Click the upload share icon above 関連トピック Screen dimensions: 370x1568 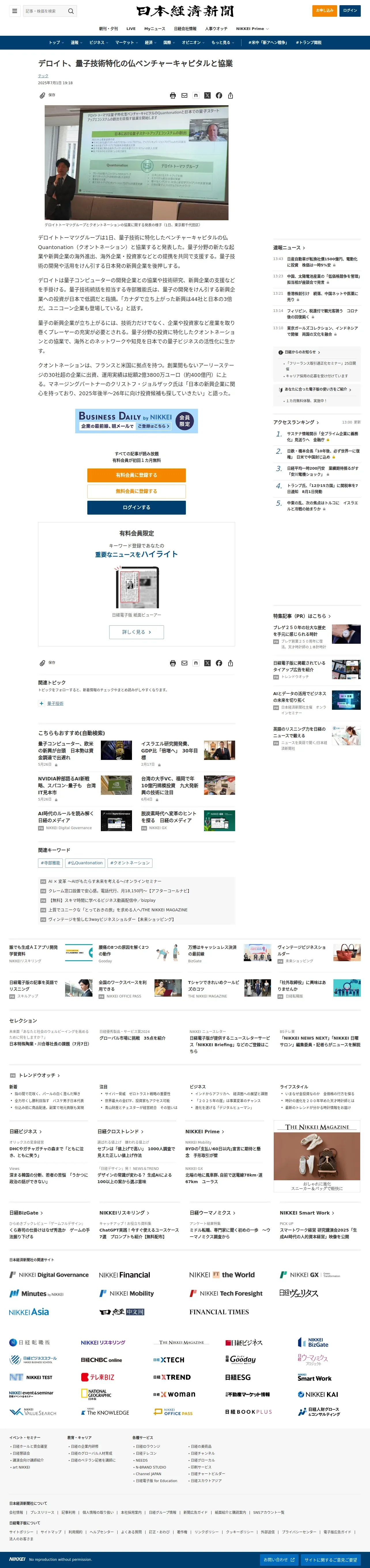point(231,663)
